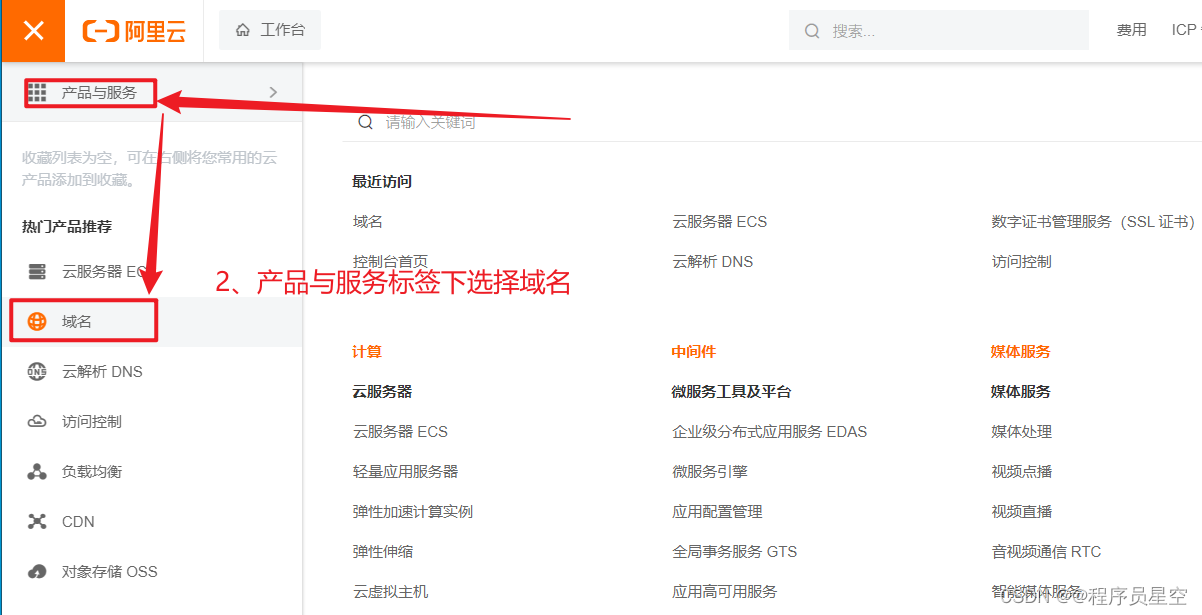Open 弹性加速计算实例 link
This screenshot has height=615, width=1202.
[x=413, y=511]
